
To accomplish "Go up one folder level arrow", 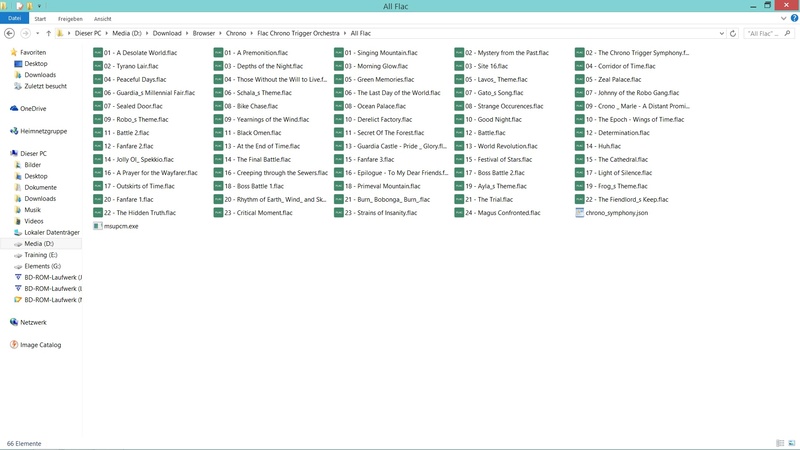I will click(x=48, y=33).
